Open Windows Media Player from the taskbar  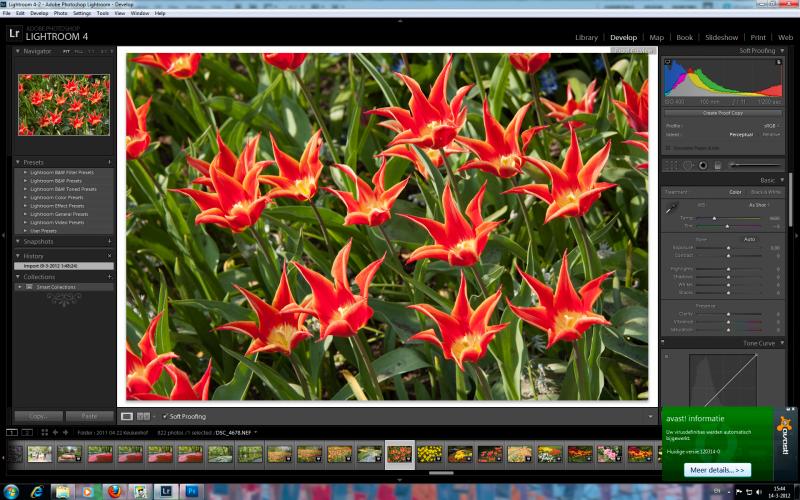(x=88, y=492)
